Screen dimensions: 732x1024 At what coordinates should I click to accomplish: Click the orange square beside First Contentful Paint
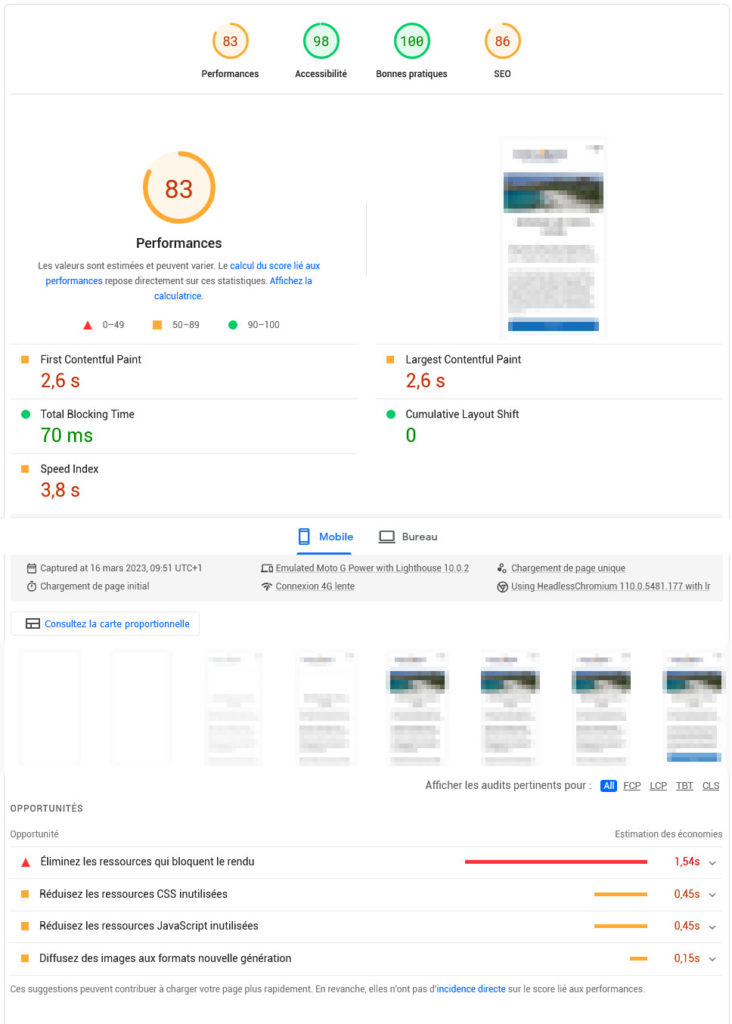tap(25, 359)
